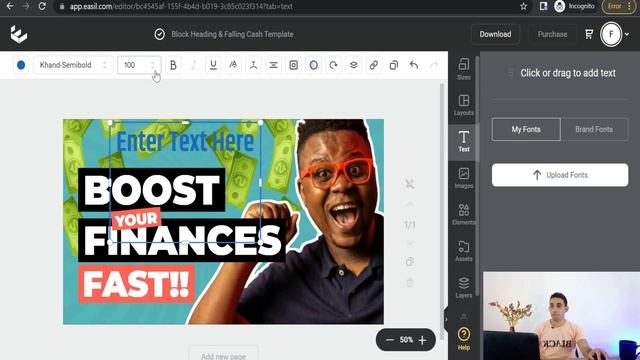Click the redo arrow
Screen dimensions: 640x360
(434, 65)
